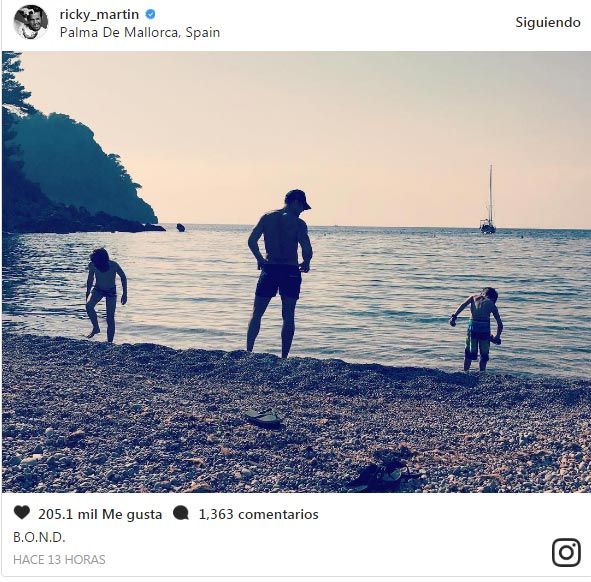Click the tree-covered cliff in photo
Screen dimensions: 591x582
[75, 166]
